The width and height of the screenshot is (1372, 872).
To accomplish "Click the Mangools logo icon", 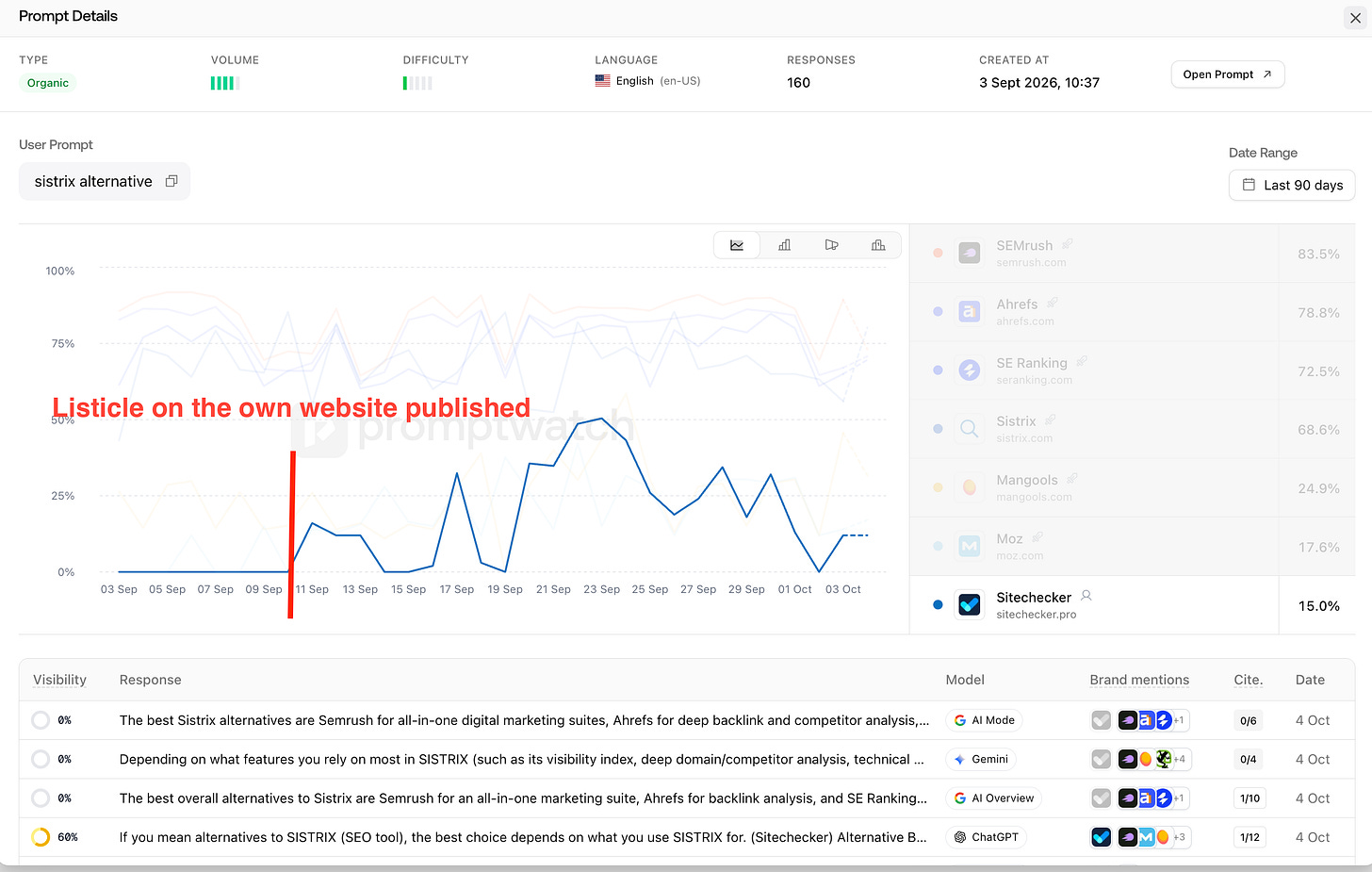I will (x=970, y=487).
